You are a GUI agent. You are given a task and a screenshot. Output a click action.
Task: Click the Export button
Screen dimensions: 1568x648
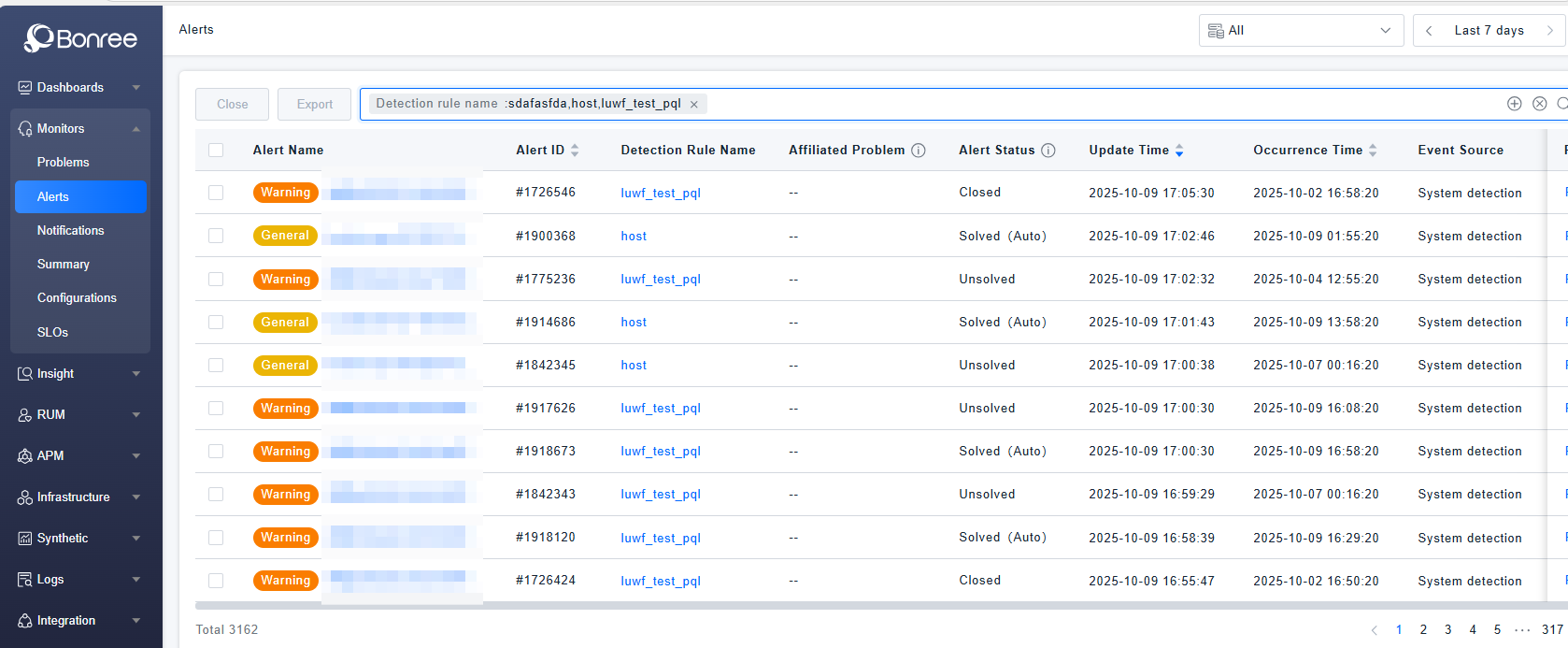tap(314, 105)
